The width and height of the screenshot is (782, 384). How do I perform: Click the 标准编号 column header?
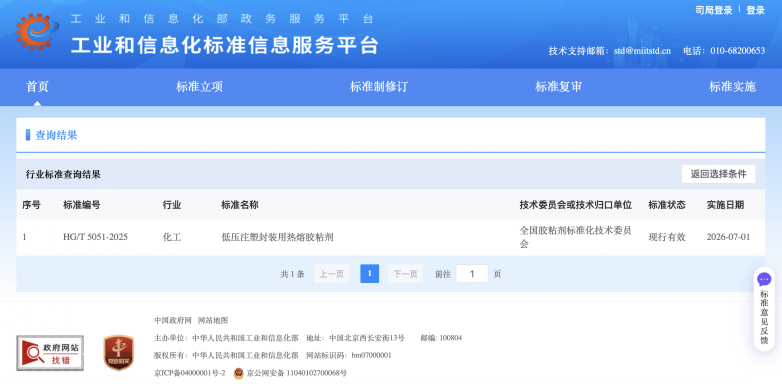[82, 205]
